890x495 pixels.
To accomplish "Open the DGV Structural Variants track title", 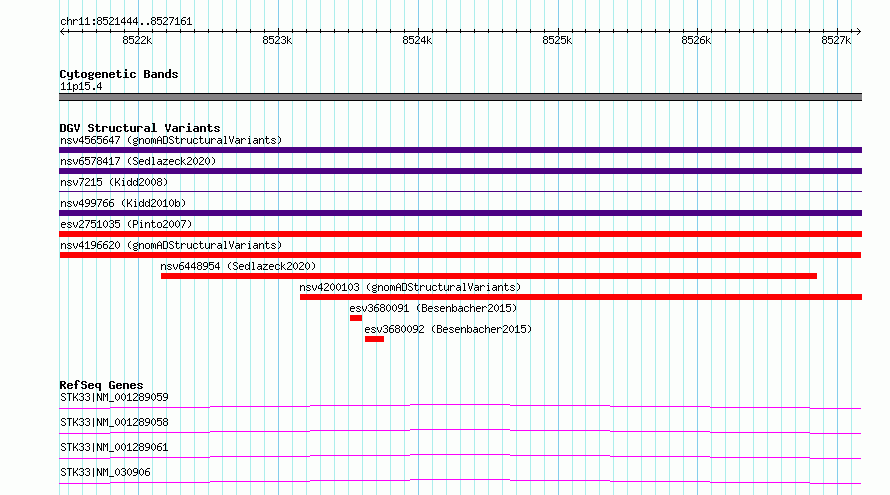I will pos(140,128).
